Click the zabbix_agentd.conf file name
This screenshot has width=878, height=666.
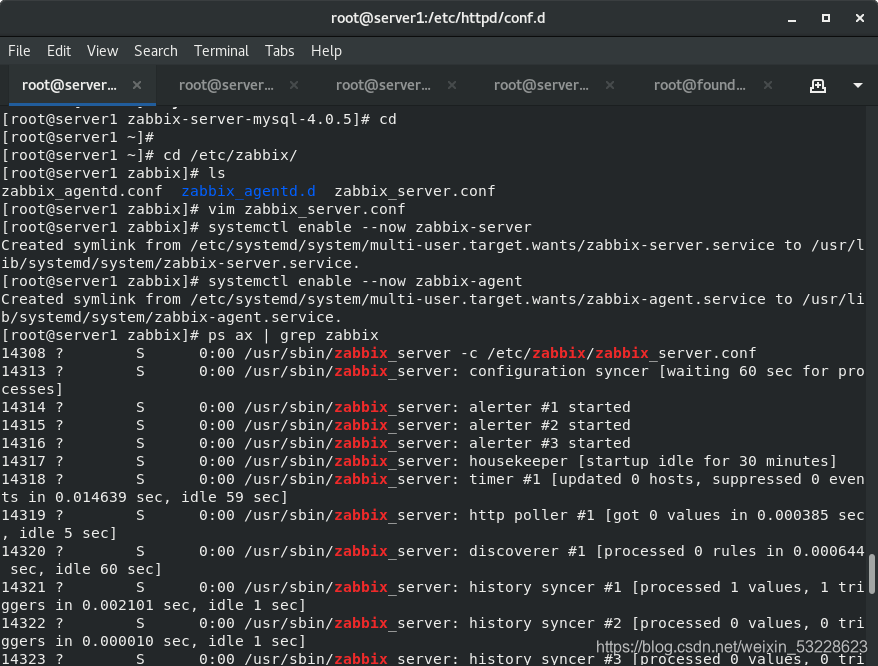[x=82, y=191]
